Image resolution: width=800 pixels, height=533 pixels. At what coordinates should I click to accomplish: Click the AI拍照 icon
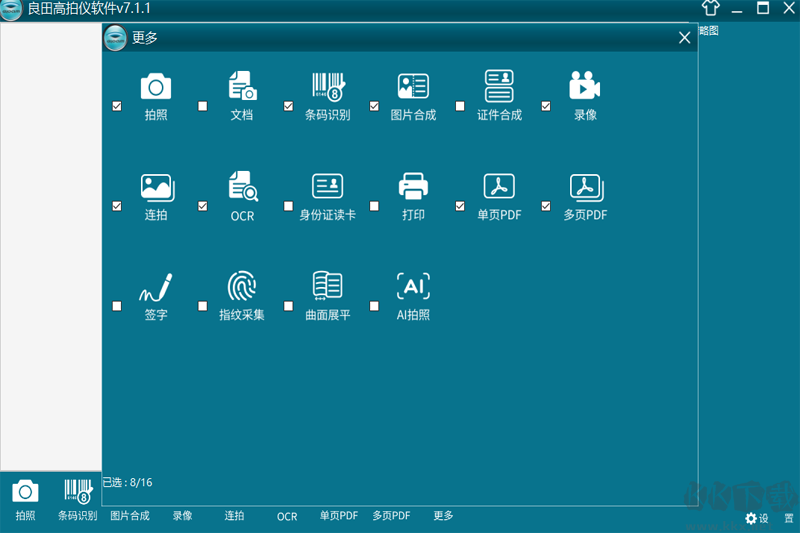(x=413, y=286)
